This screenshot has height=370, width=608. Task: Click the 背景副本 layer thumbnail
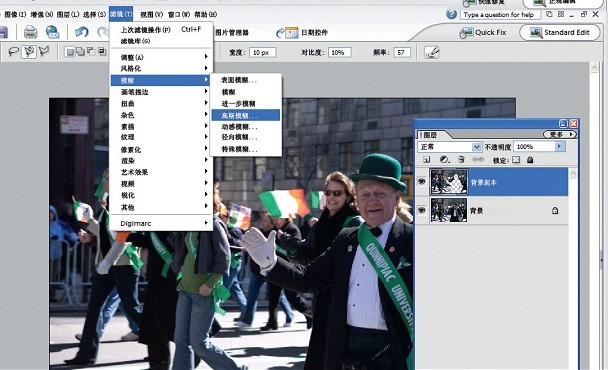[x=449, y=182]
